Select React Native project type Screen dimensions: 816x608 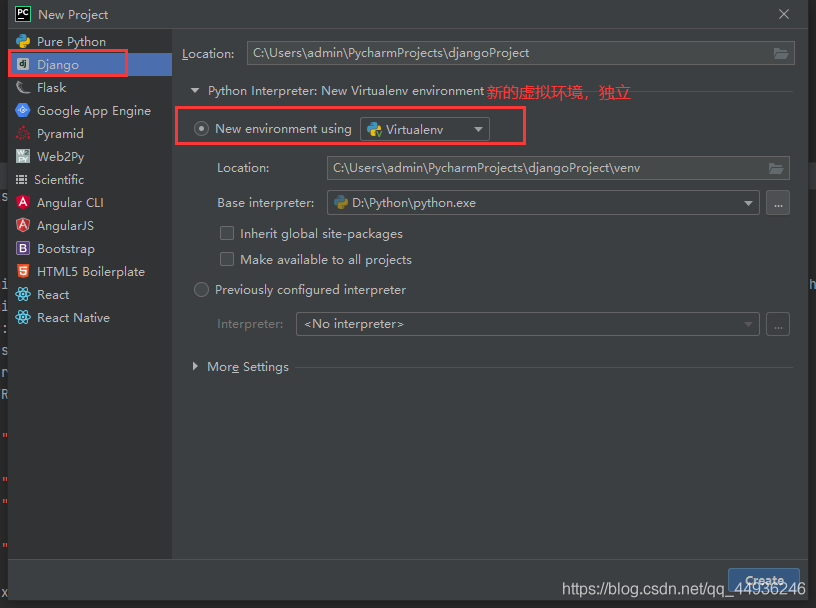(x=90, y=317)
